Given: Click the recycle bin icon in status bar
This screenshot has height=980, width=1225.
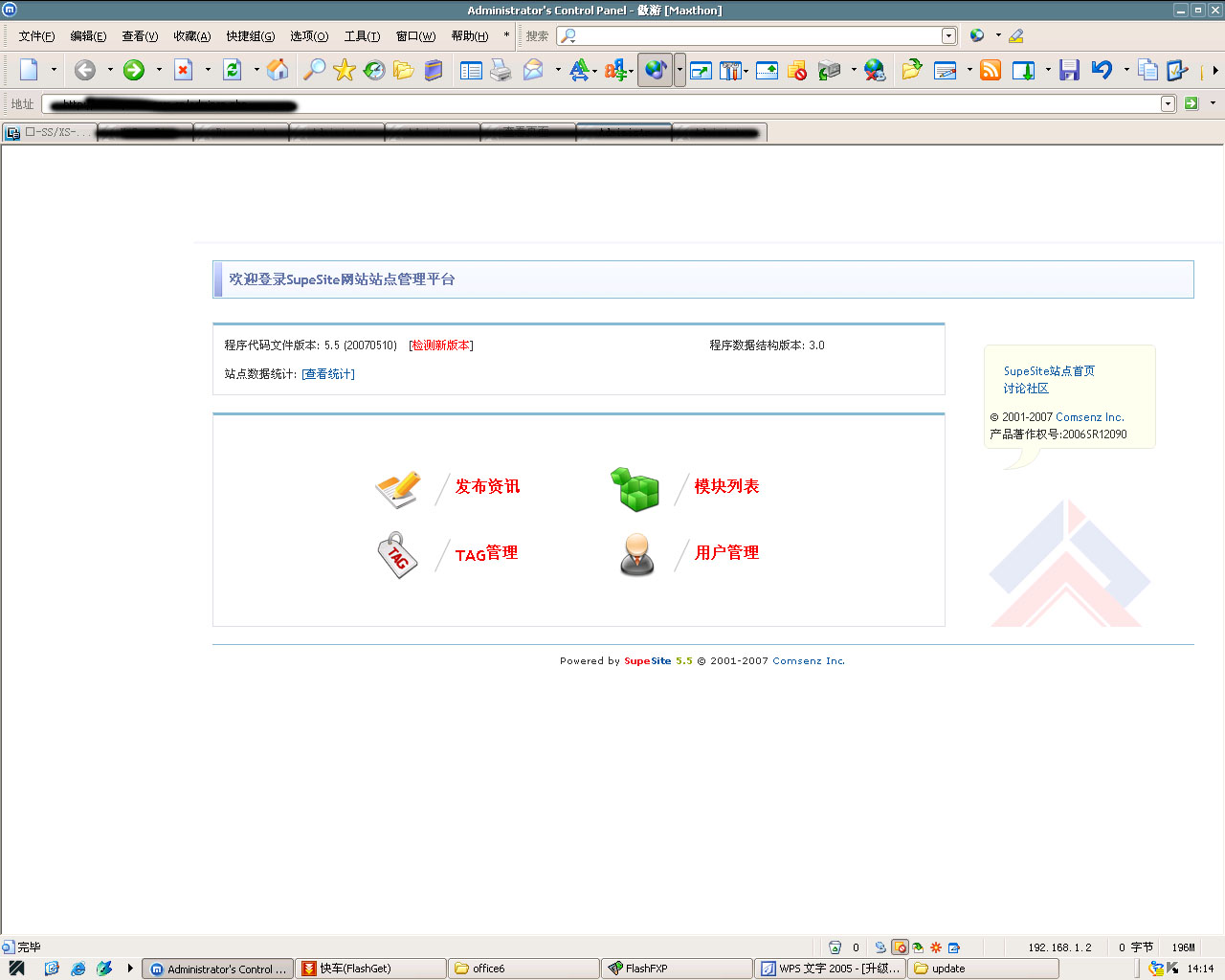Looking at the screenshot, I should click(835, 947).
